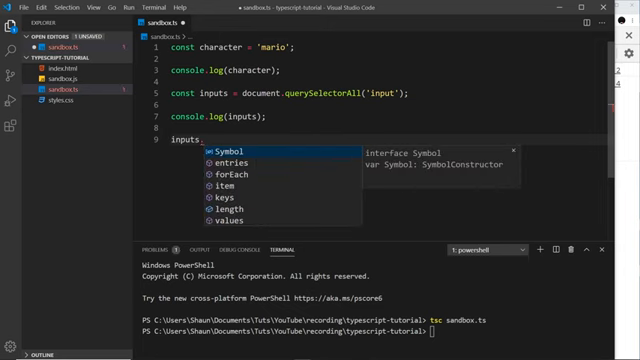Choose the keys suggestion
The height and width of the screenshot is (360, 640).
click(282, 198)
